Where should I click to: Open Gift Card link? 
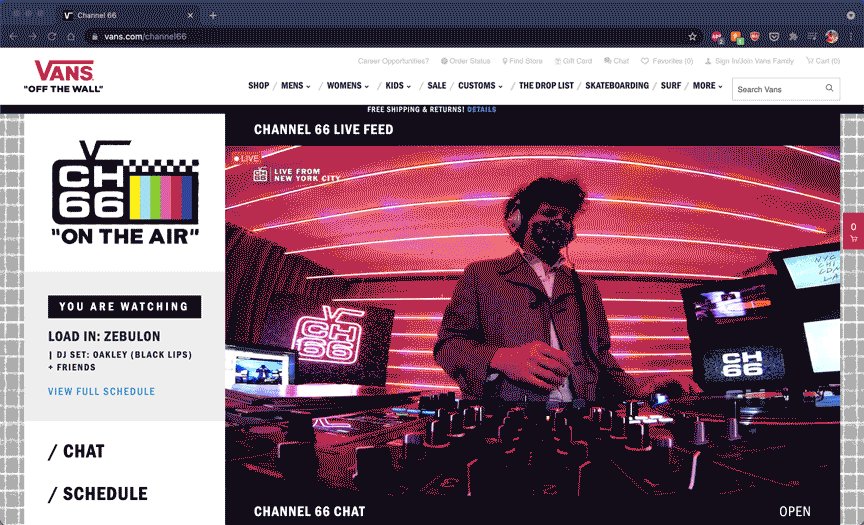pyautogui.click(x=573, y=61)
